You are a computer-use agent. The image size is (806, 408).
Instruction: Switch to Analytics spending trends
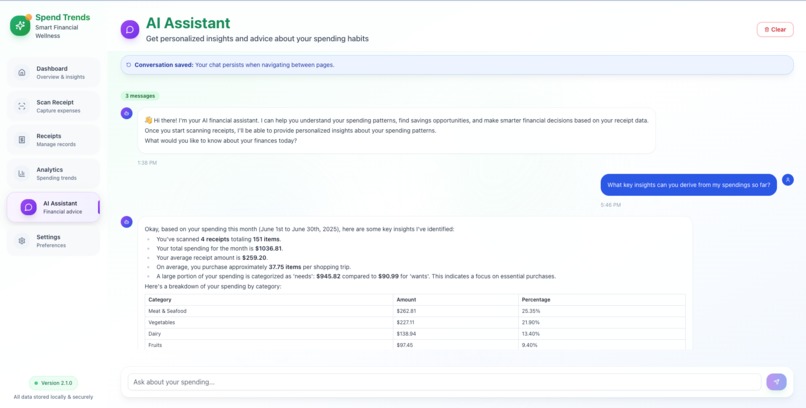click(53, 174)
